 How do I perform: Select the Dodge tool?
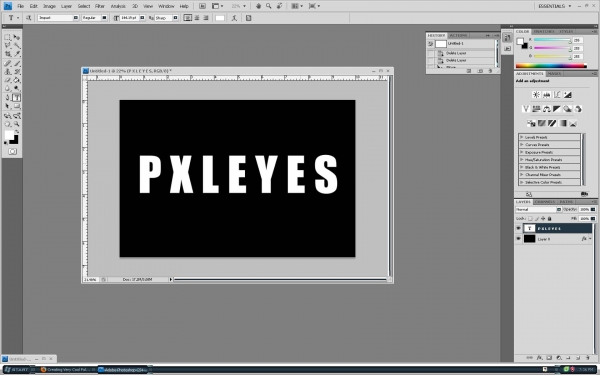click(x=17, y=88)
